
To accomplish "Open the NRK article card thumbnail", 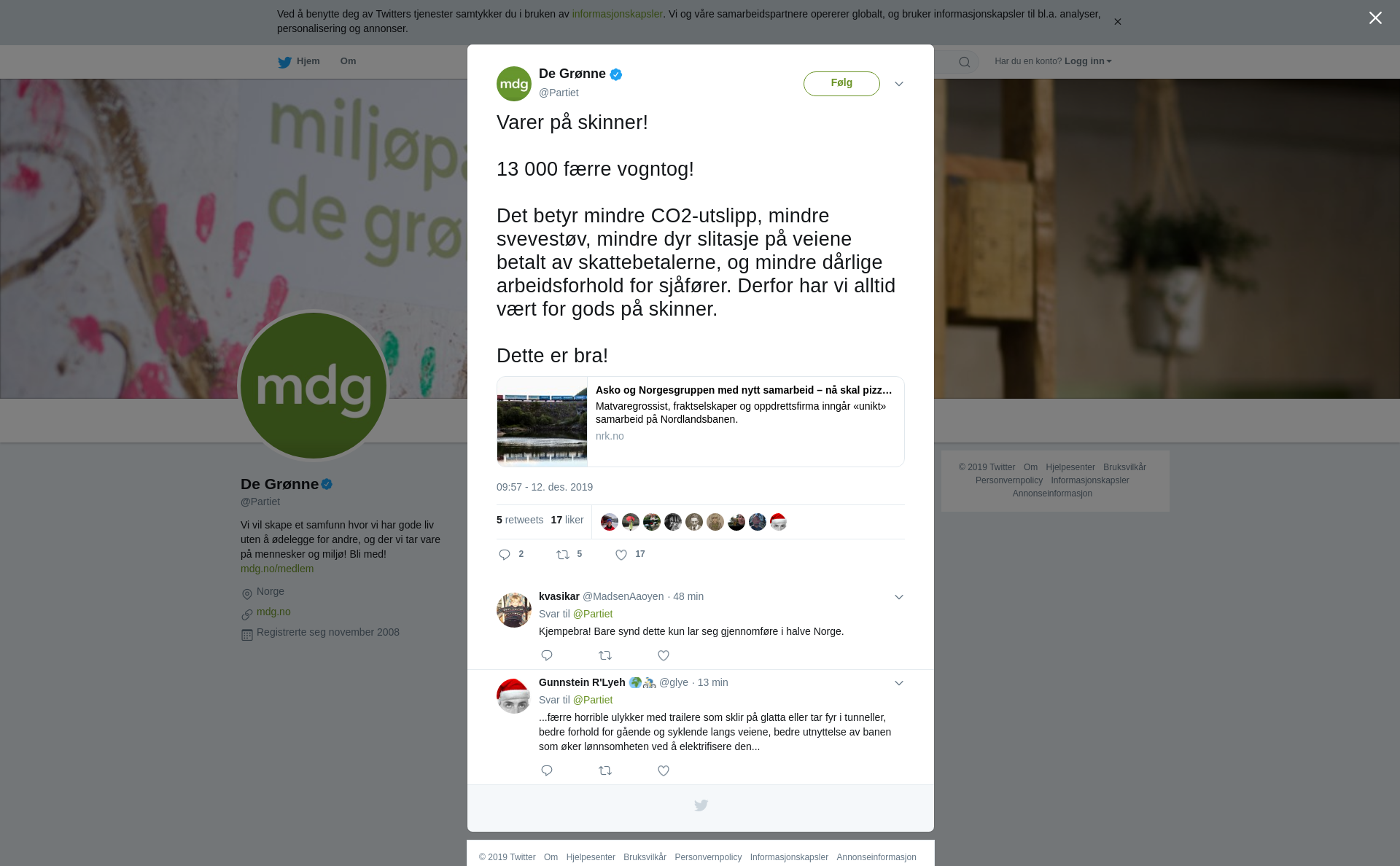I will pyautogui.click(x=542, y=421).
